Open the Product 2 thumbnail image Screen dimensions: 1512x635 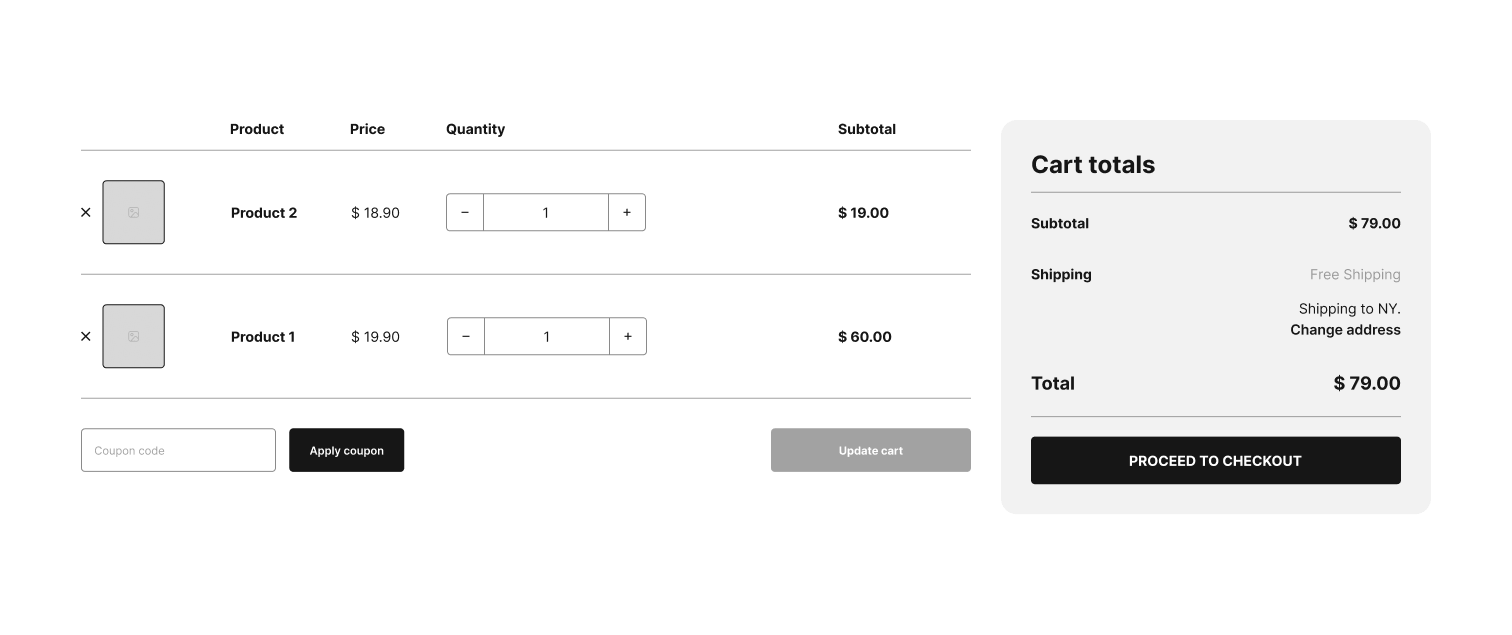click(x=133, y=212)
